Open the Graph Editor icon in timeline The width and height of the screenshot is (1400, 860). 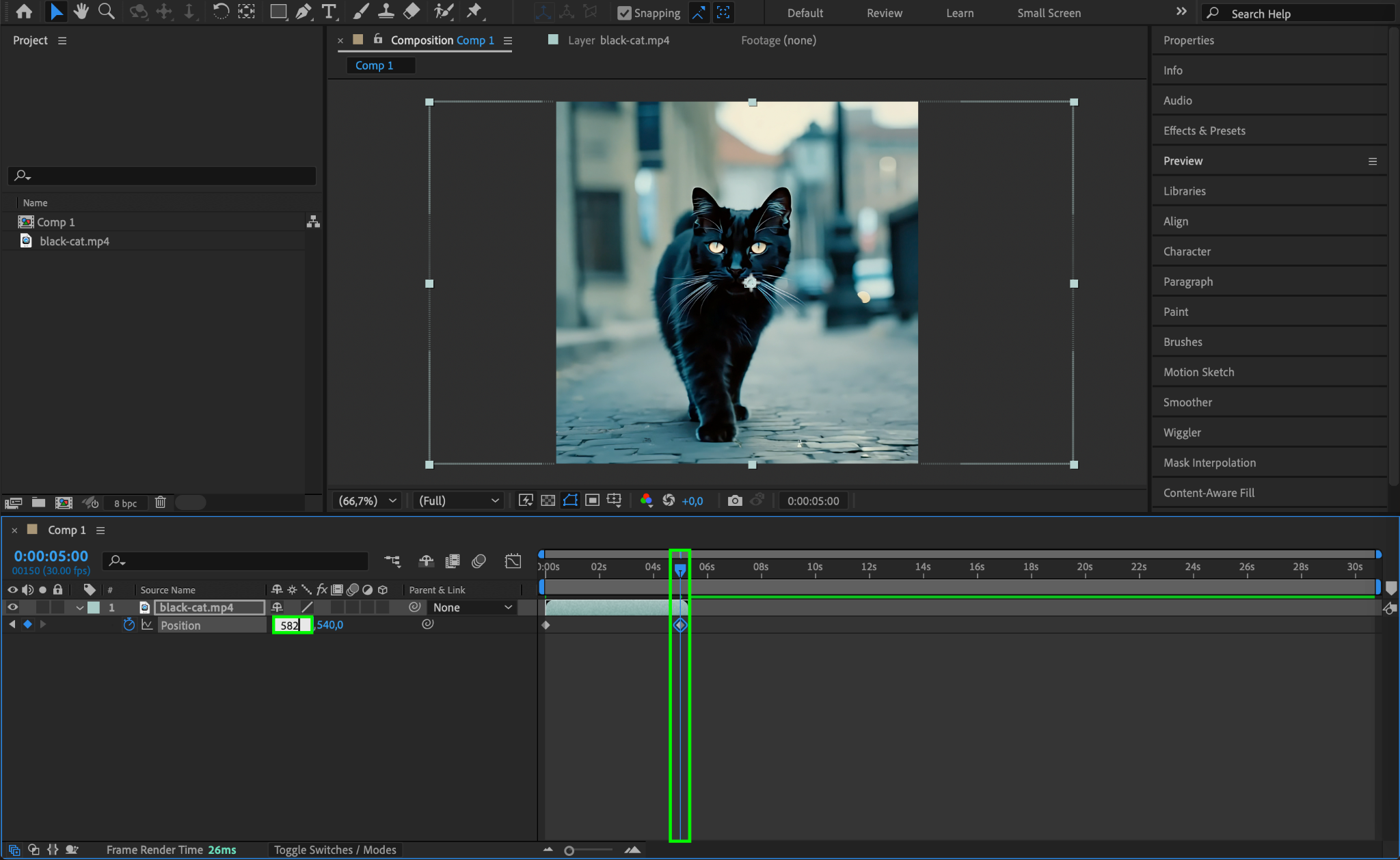click(513, 561)
